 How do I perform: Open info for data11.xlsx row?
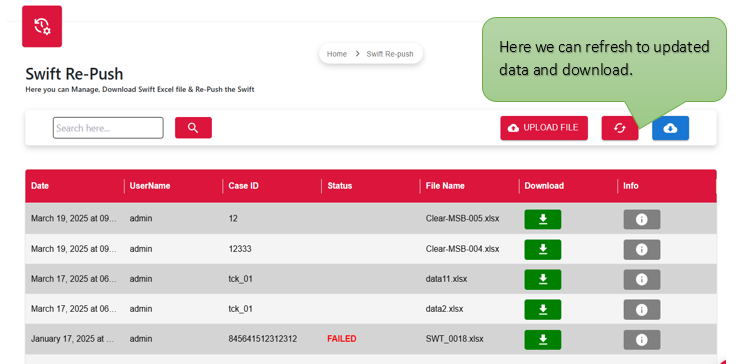tap(642, 280)
